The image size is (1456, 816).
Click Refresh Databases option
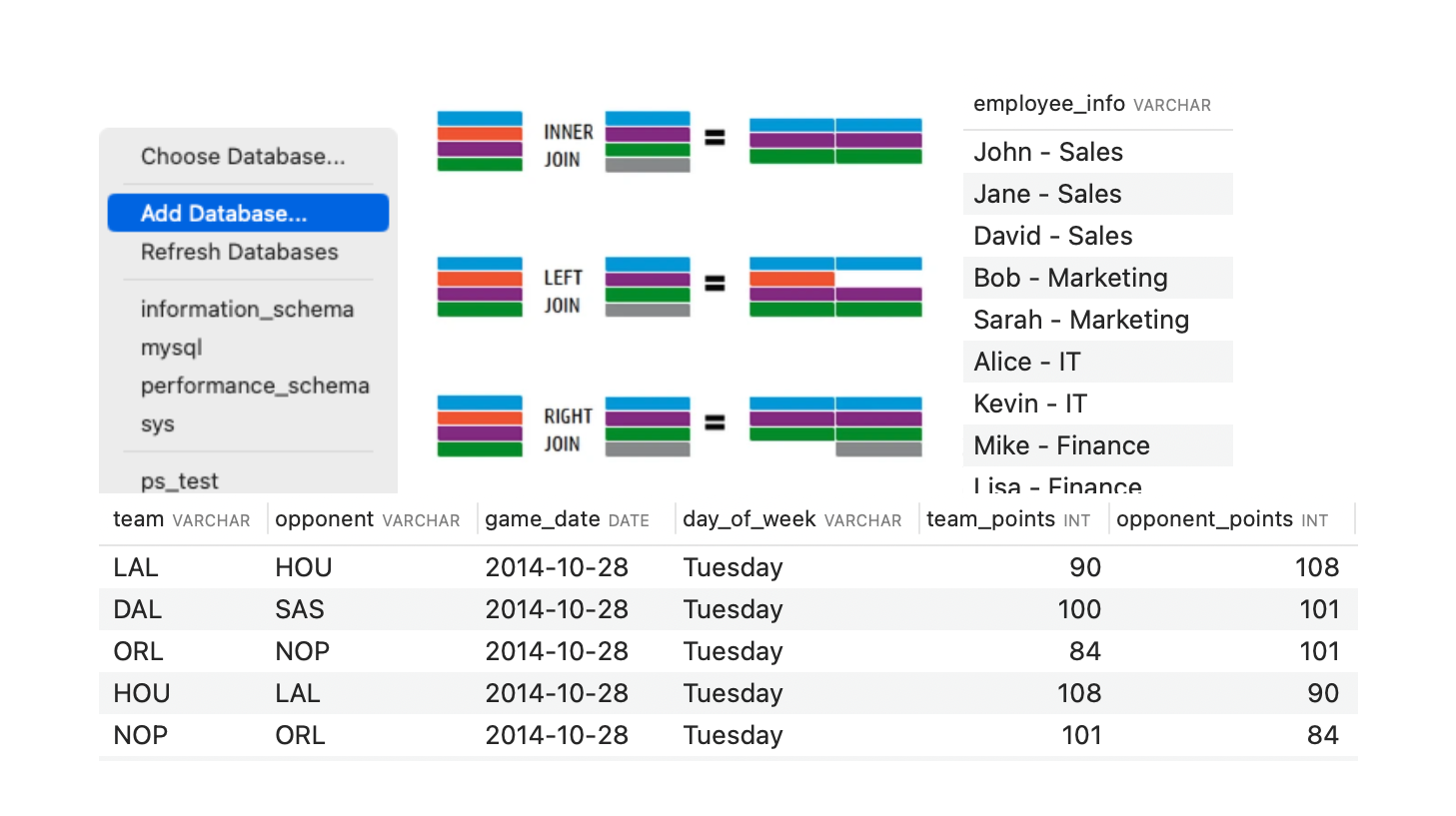click(x=240, y=253)
